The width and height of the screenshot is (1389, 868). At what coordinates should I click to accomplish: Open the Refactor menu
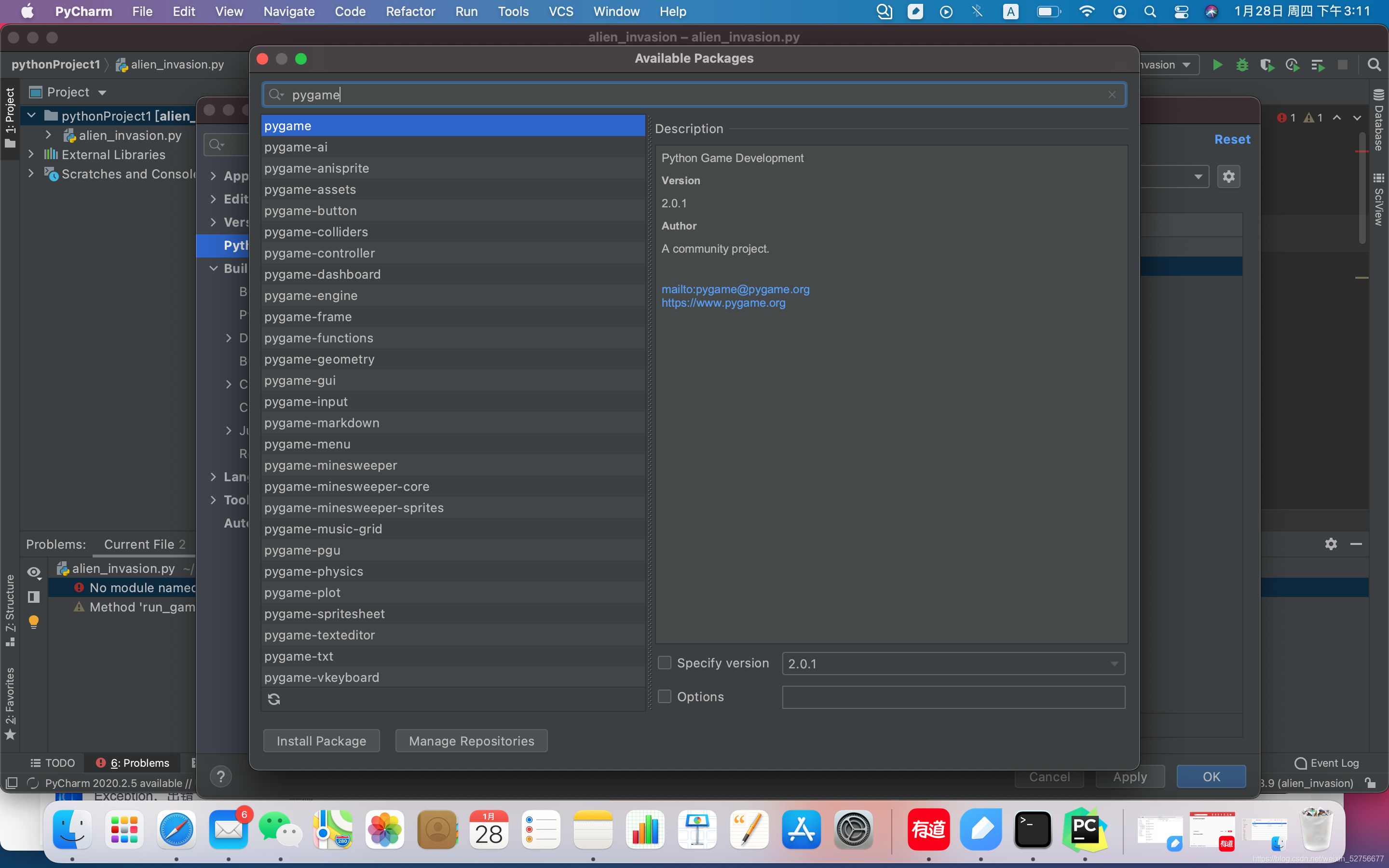point(410,12)
